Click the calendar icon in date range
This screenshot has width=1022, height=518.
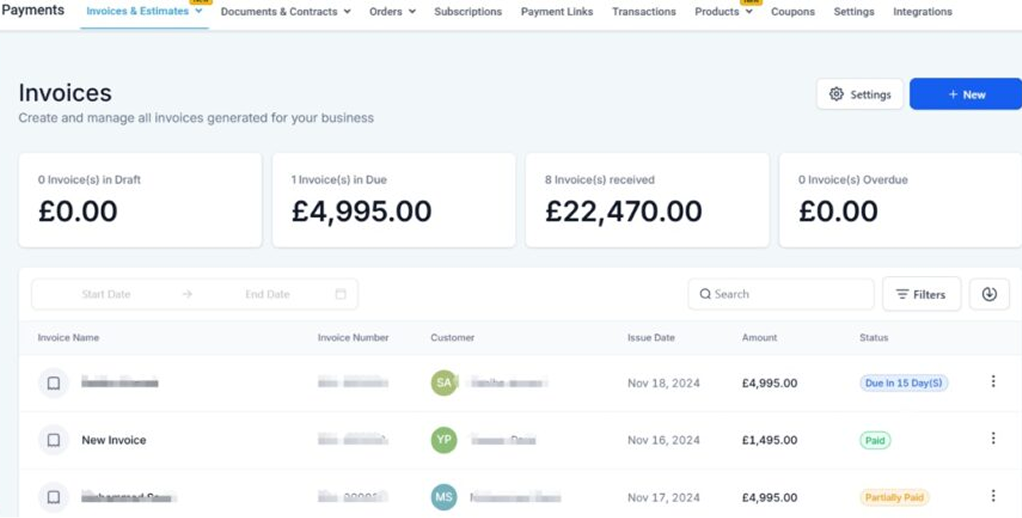(341, 294)
